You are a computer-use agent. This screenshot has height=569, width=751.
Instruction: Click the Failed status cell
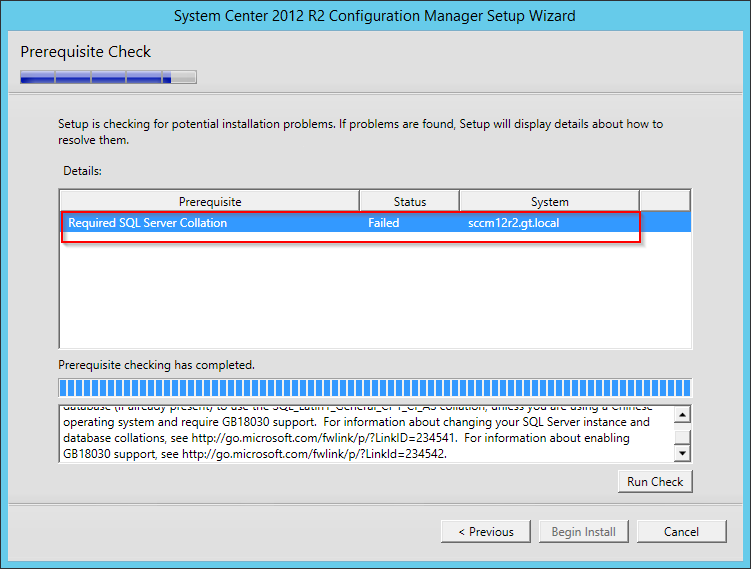pos(384,223)
